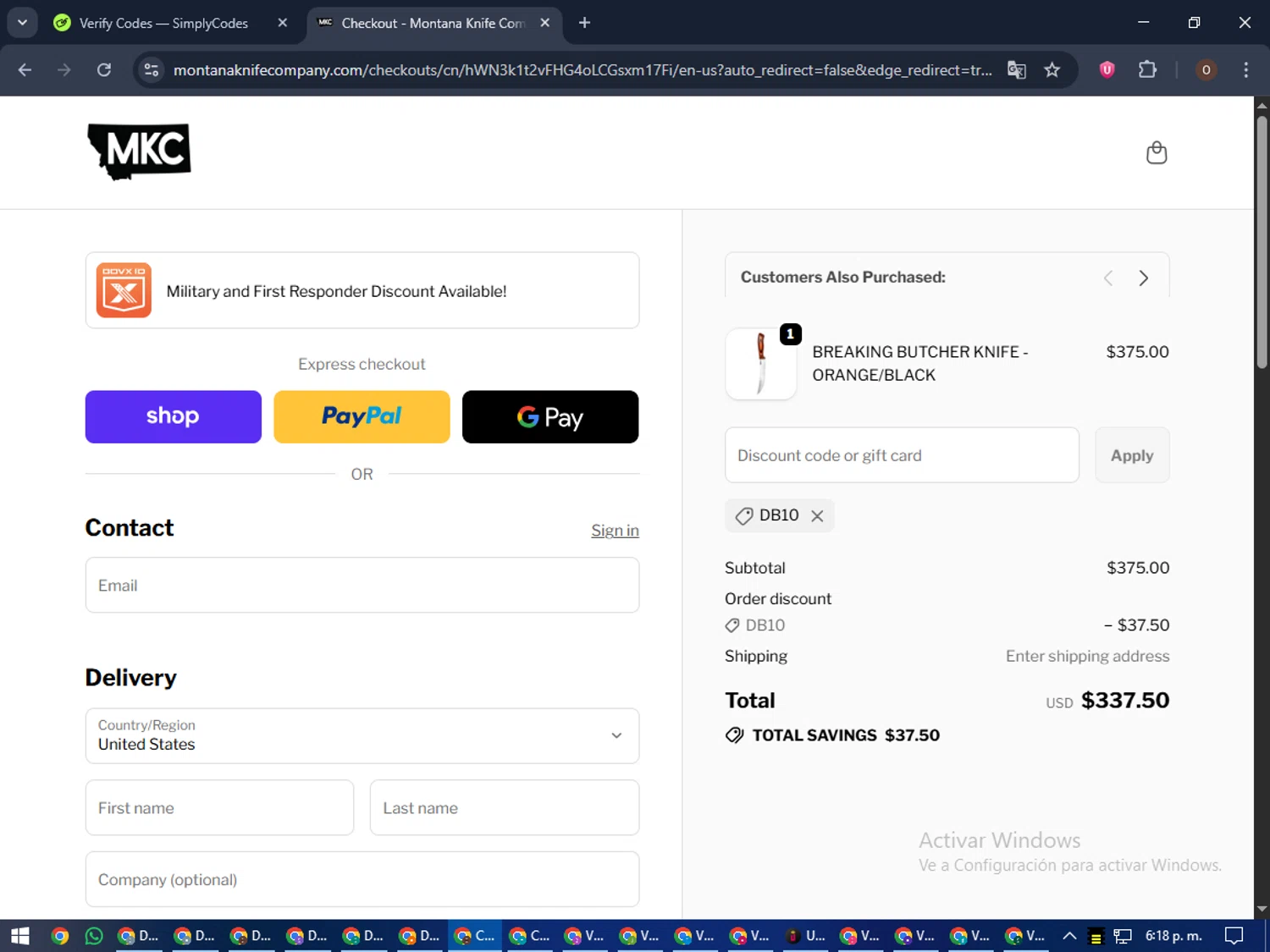
Task: Bookmark this page with star icon
Action: tap(1052, 69)
